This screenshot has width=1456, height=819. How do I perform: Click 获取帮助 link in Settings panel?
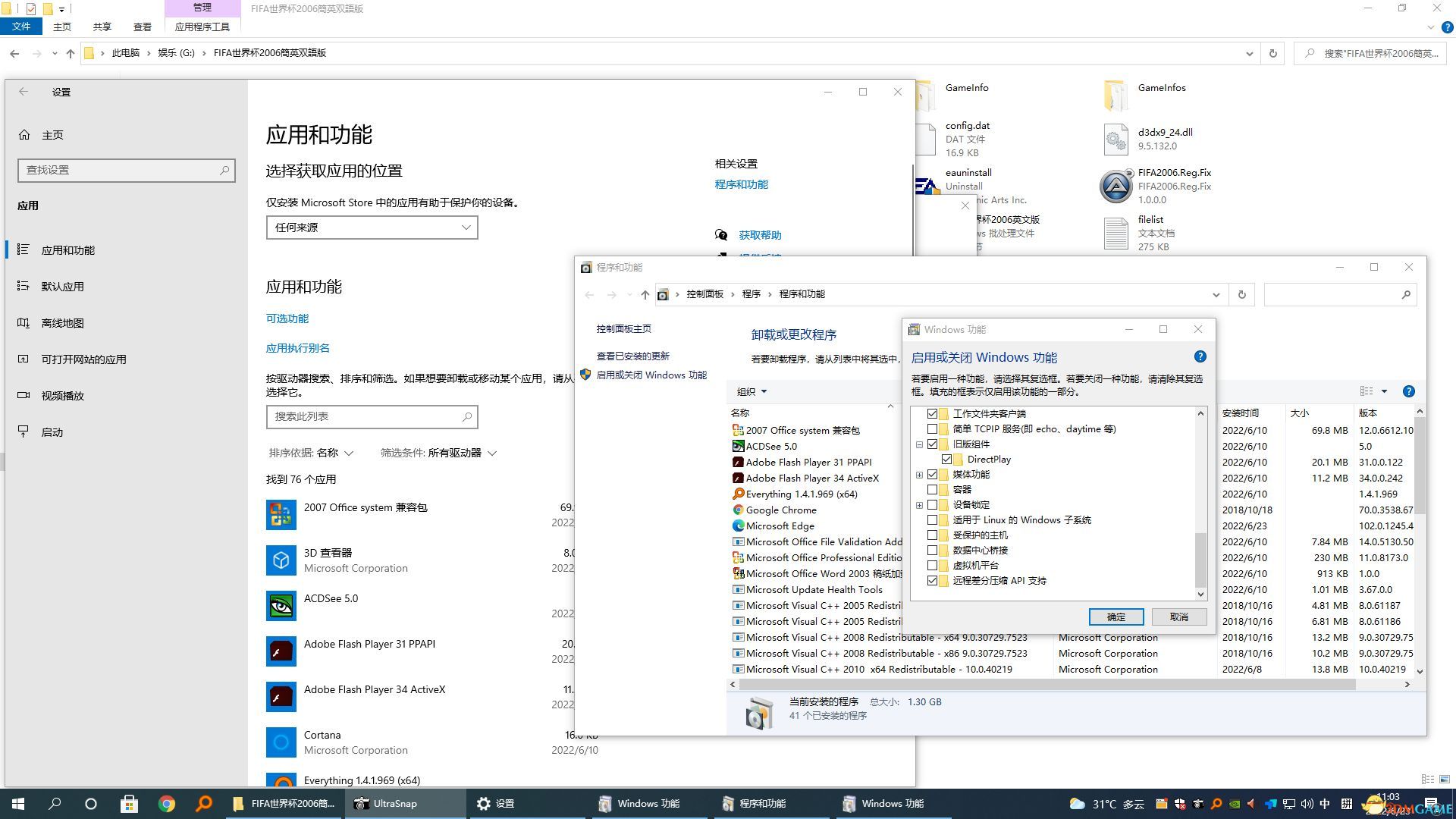pyautogui.click(x=759, y=234)
